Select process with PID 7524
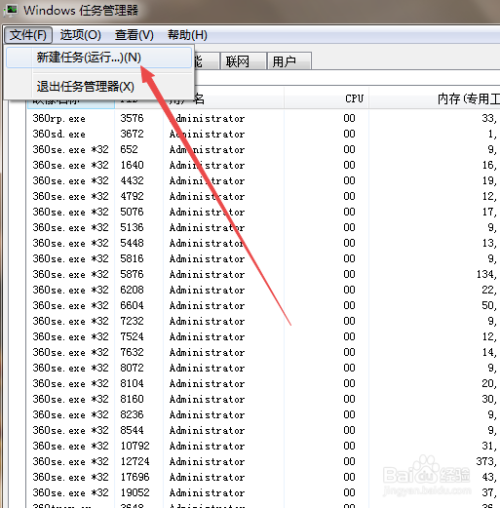 click(263, 337)
